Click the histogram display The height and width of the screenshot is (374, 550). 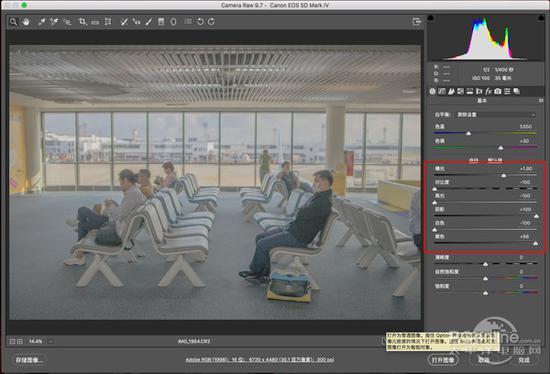coord(486,38)
